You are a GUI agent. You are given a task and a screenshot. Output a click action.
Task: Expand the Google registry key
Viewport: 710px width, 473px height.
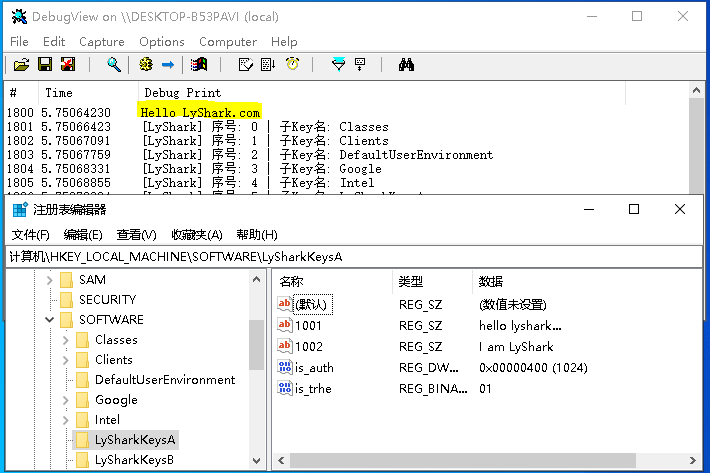coord(66,400)
